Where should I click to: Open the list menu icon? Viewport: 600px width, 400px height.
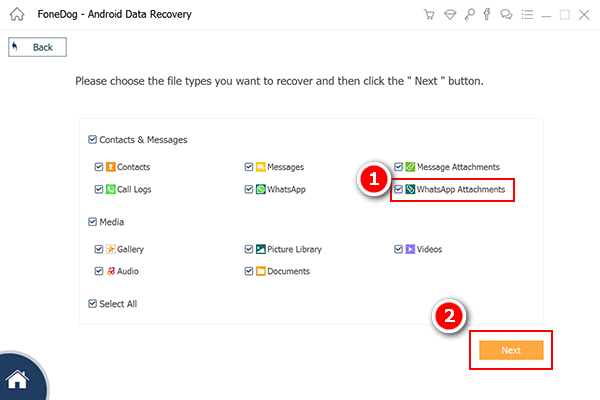[x=527, y=15]
